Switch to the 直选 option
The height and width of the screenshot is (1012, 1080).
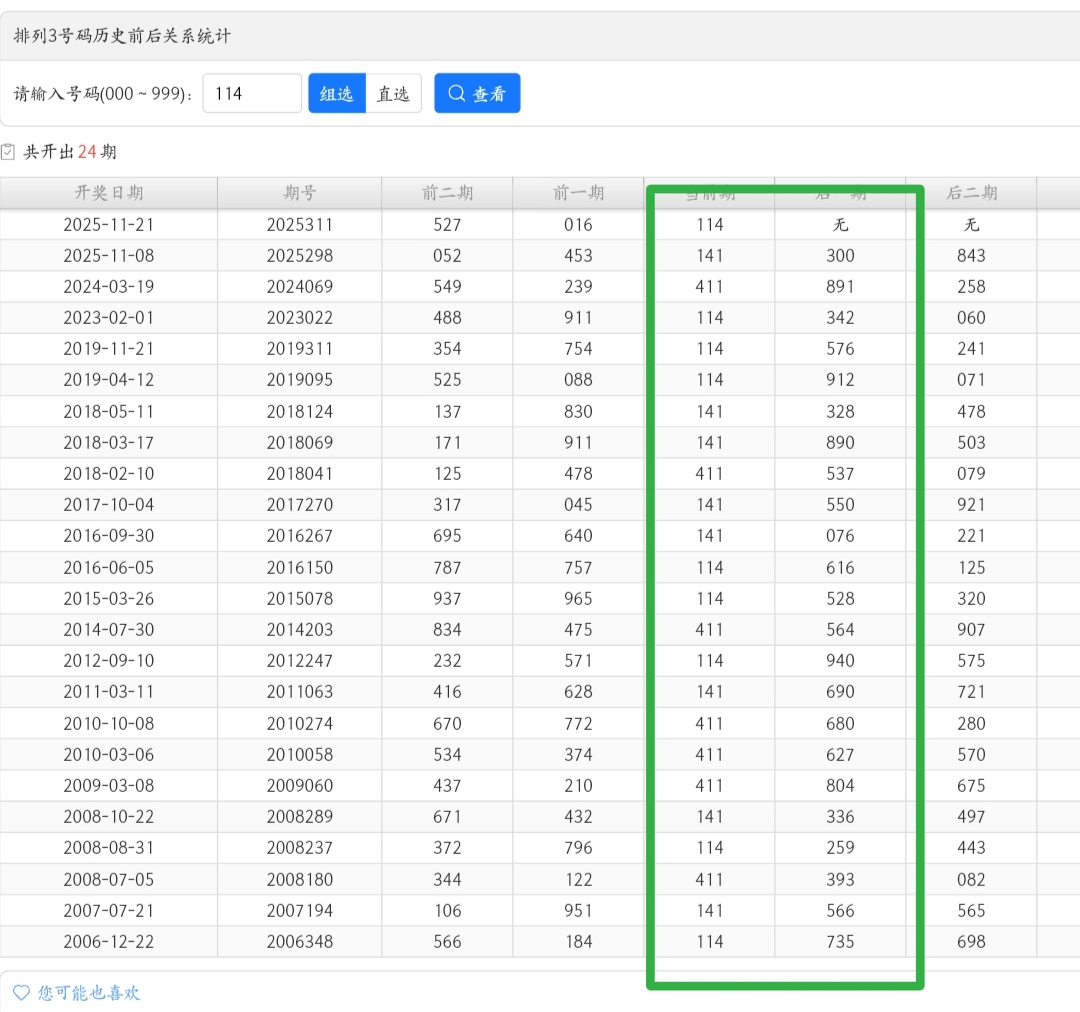click(393, 94)
